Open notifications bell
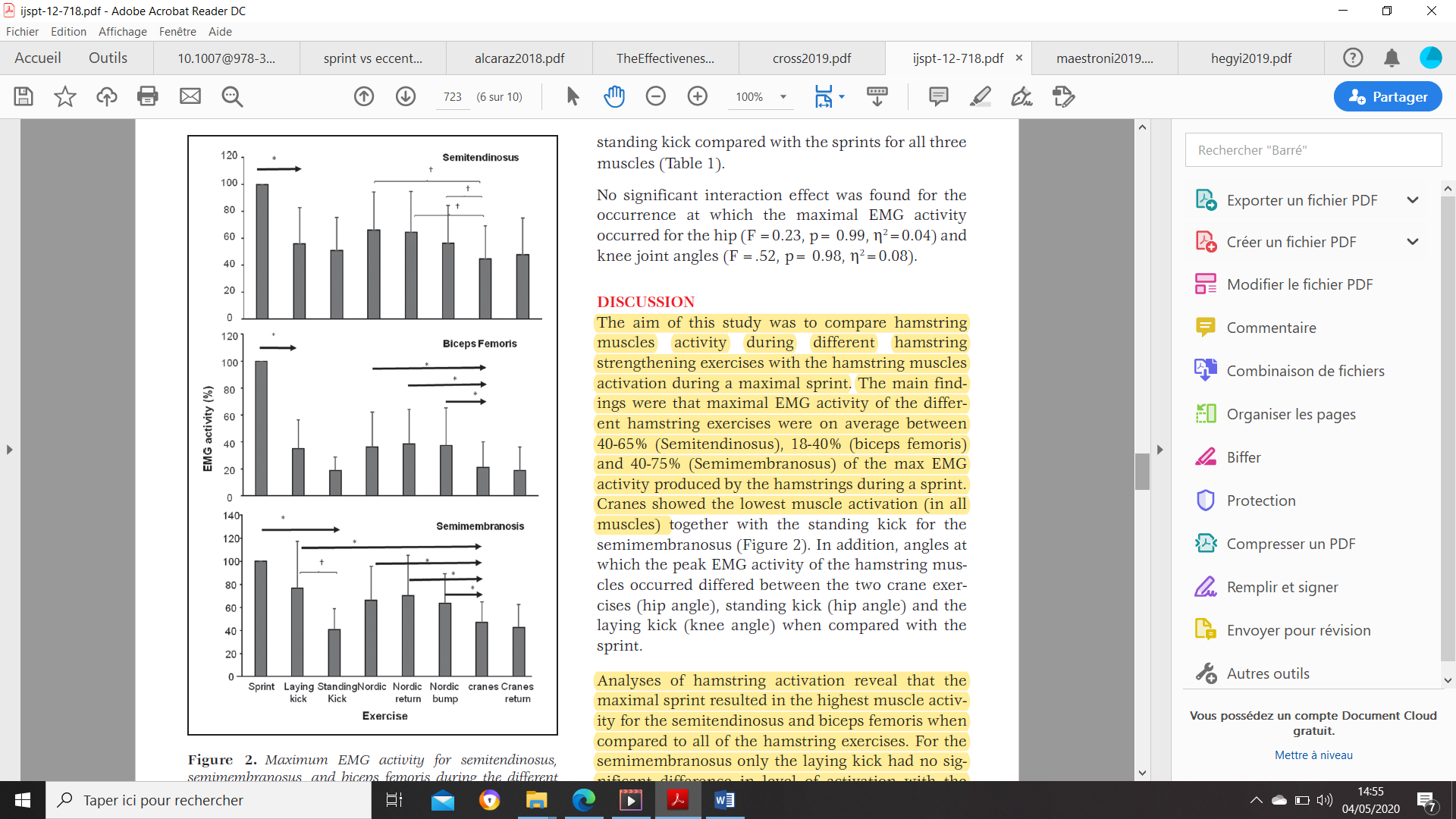This screenshot has width=1456, height=819. tap(1392, 58)
